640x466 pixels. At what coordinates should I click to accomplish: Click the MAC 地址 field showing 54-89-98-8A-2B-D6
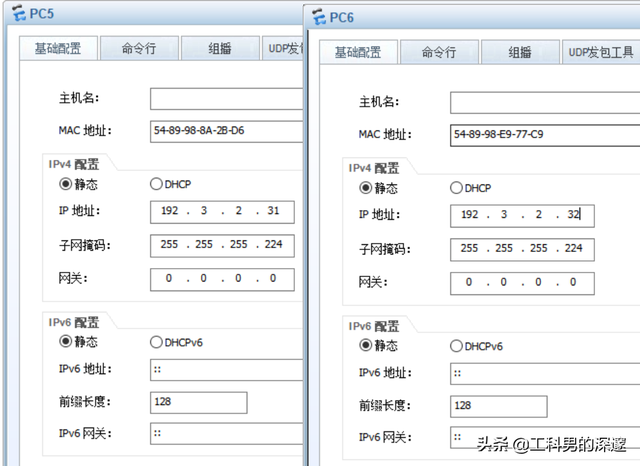227,131
